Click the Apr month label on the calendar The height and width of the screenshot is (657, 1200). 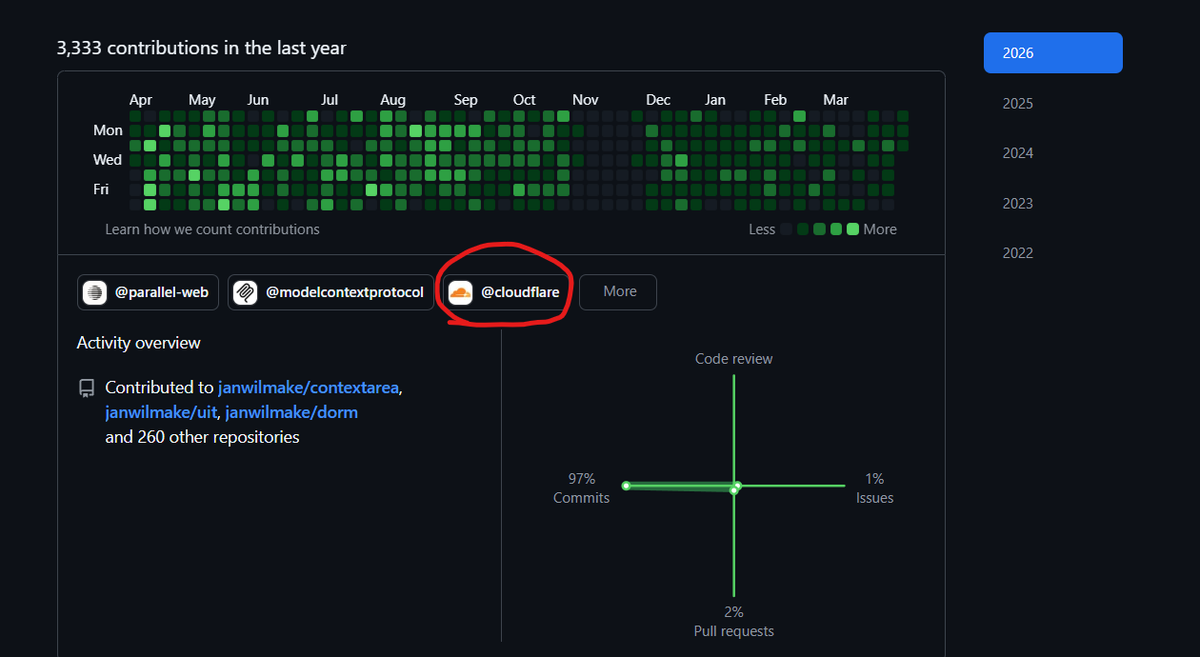pyautogui.click(x=141, y=100)
